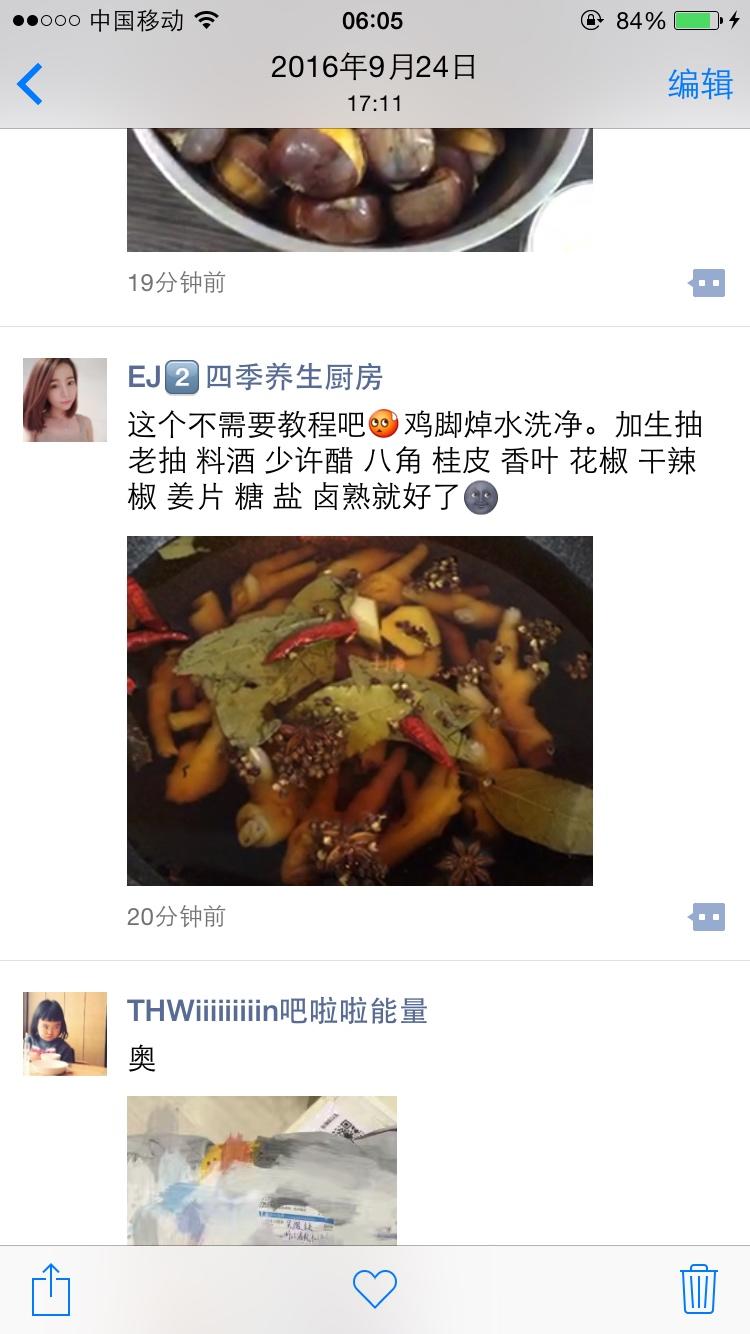Tap the blue back arrow
This screenshot has width=750, height=1334.
click(x=30, y=84)
